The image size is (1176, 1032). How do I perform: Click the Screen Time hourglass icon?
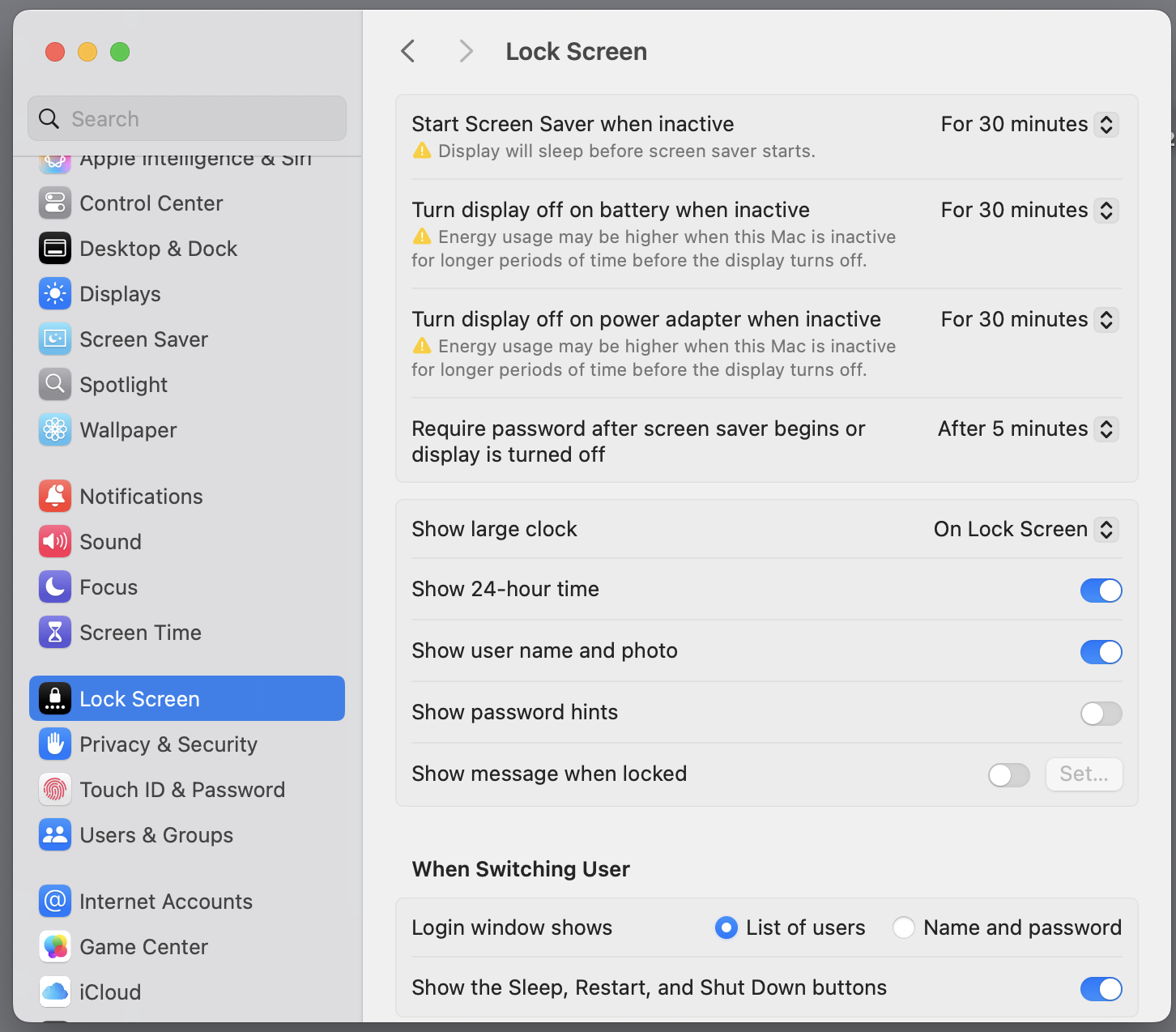(55, 633)
